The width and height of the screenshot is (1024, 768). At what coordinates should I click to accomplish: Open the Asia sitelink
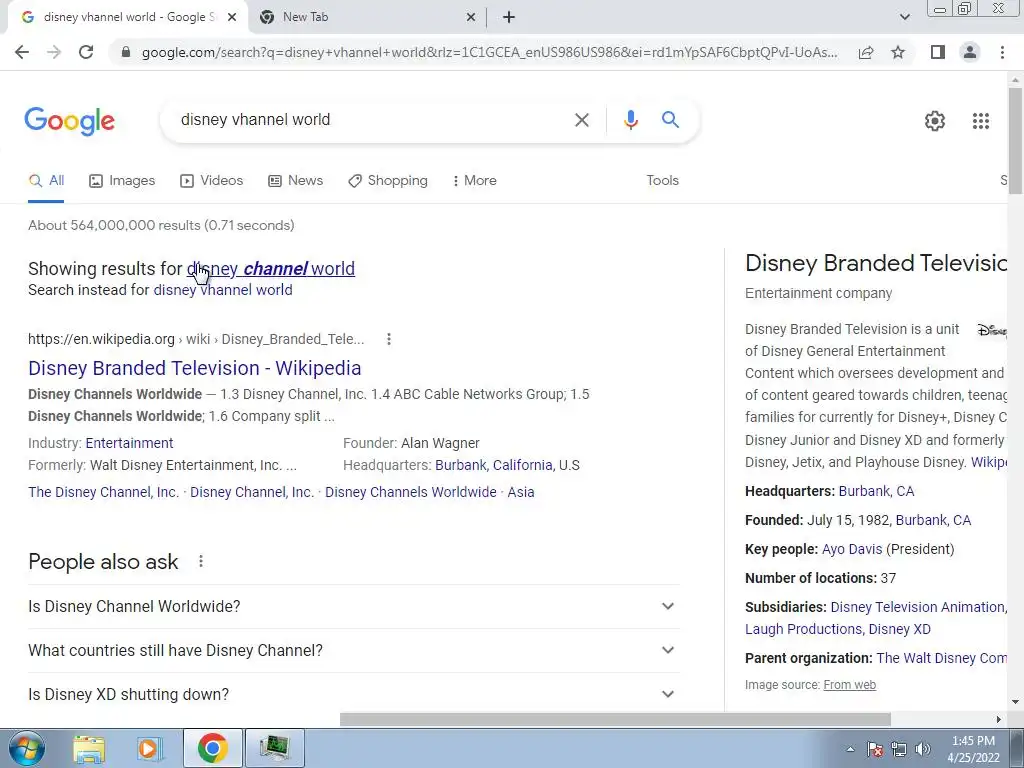tap(521, 492)
